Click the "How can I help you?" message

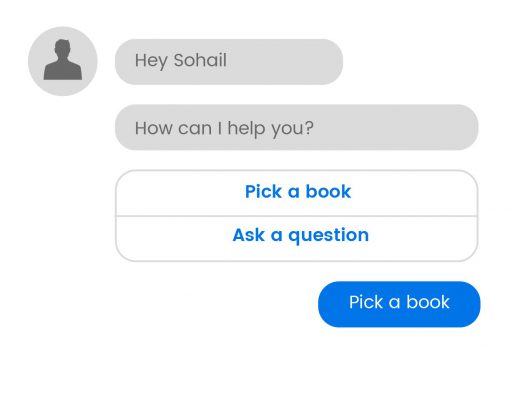pos(297,127)
